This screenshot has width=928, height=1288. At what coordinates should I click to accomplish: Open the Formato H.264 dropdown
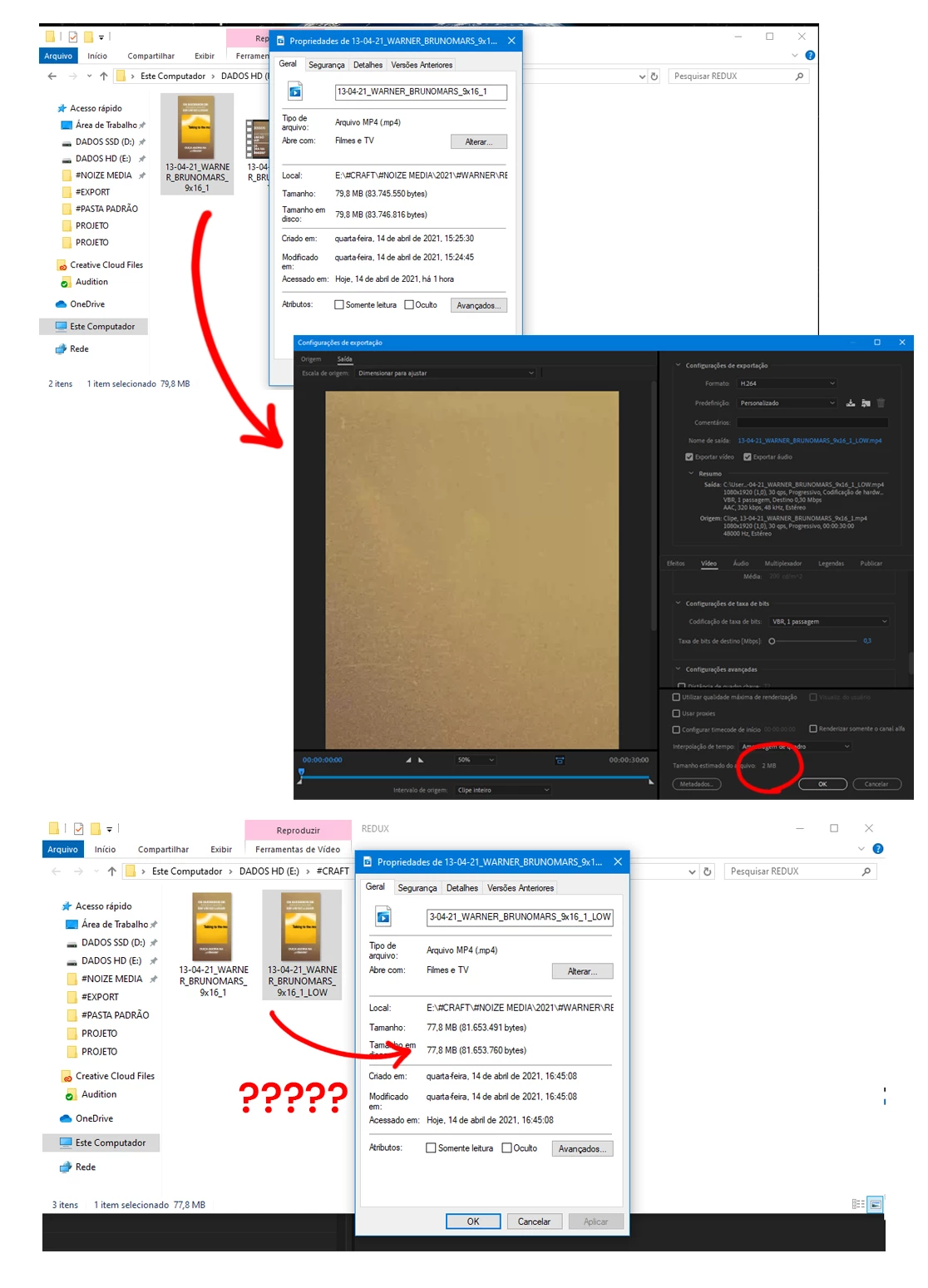tap(787, 383)
